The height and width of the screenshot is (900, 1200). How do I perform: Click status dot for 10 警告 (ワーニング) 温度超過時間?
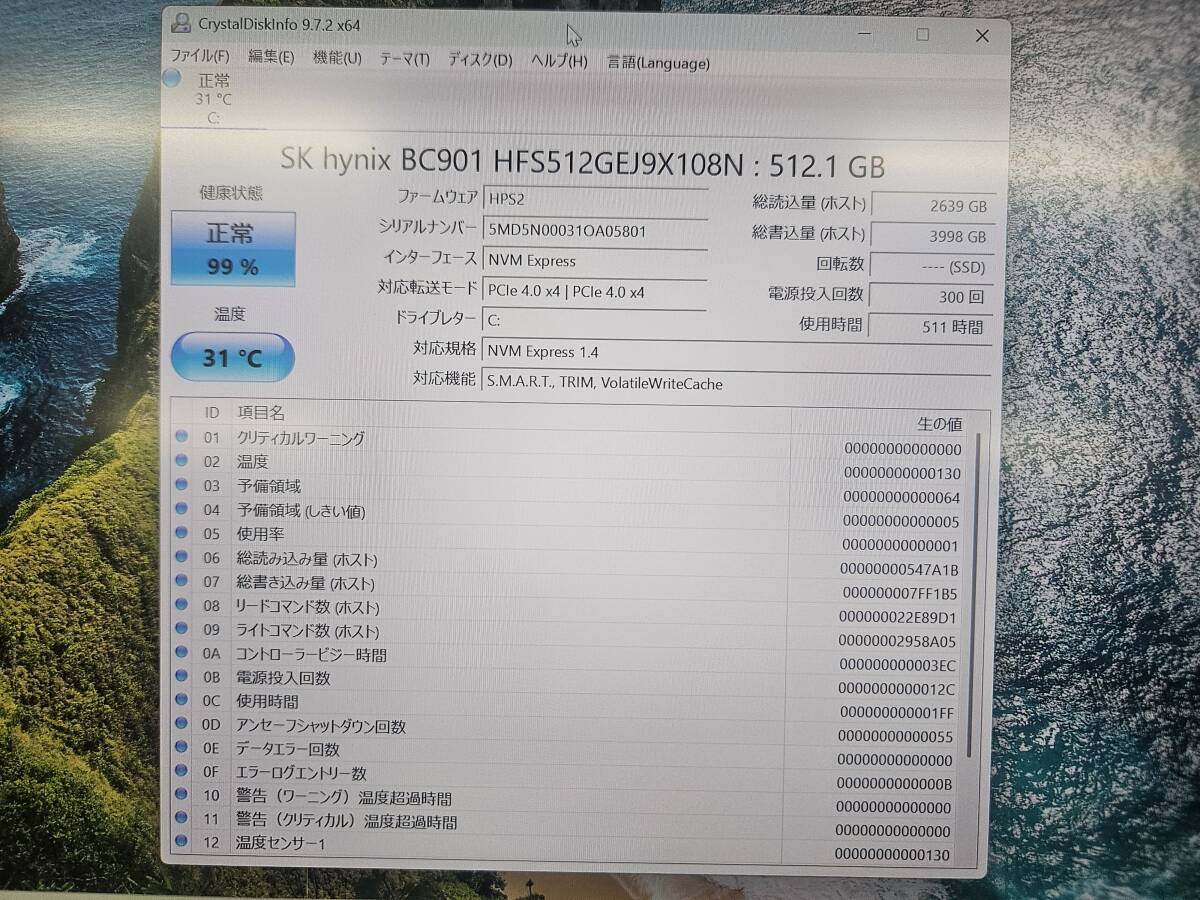[x=182, y=794]
